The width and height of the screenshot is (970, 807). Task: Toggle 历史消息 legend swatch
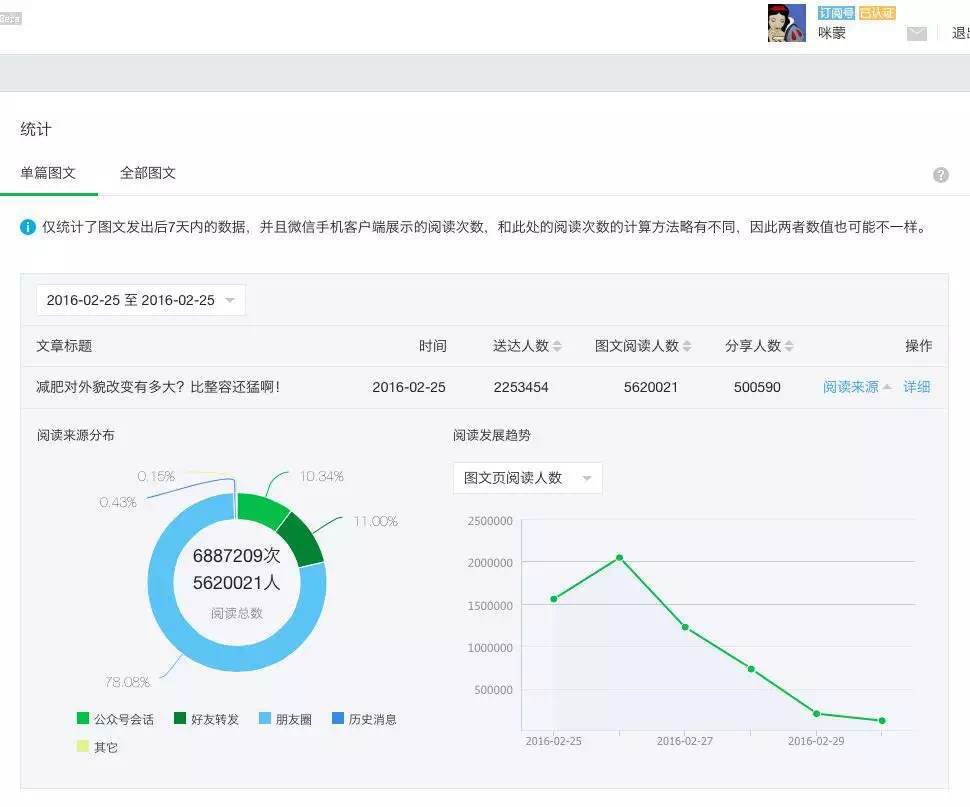[338, 718]
